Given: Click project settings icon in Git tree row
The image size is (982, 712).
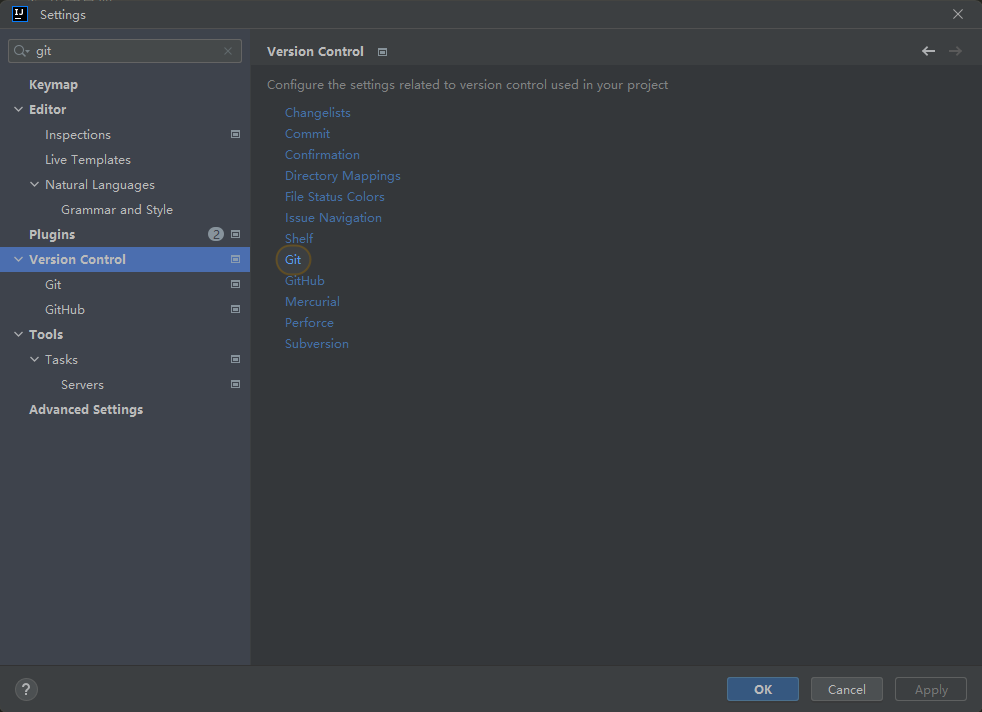Looking at the screenshot, I should (x=235, y=284).
